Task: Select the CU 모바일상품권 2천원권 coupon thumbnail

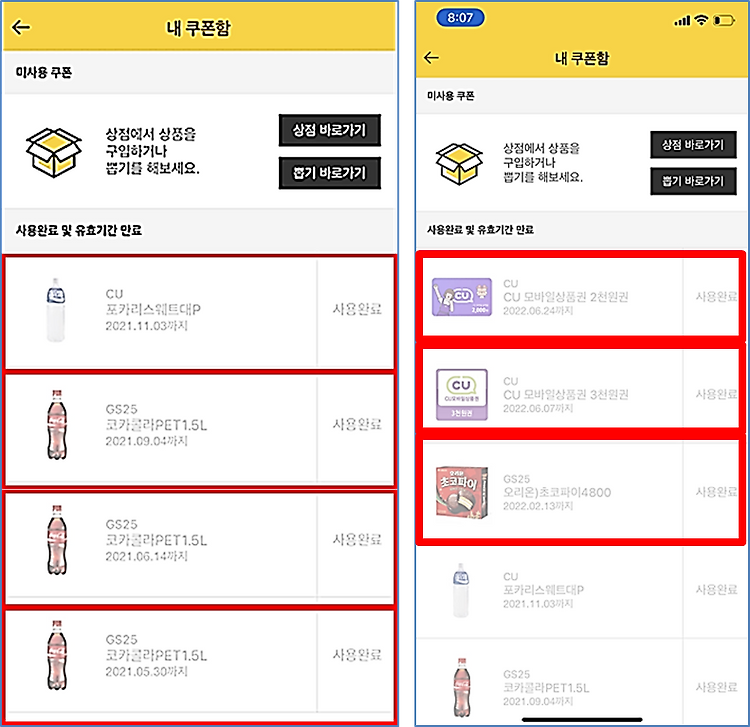Action: click(462, 297)
